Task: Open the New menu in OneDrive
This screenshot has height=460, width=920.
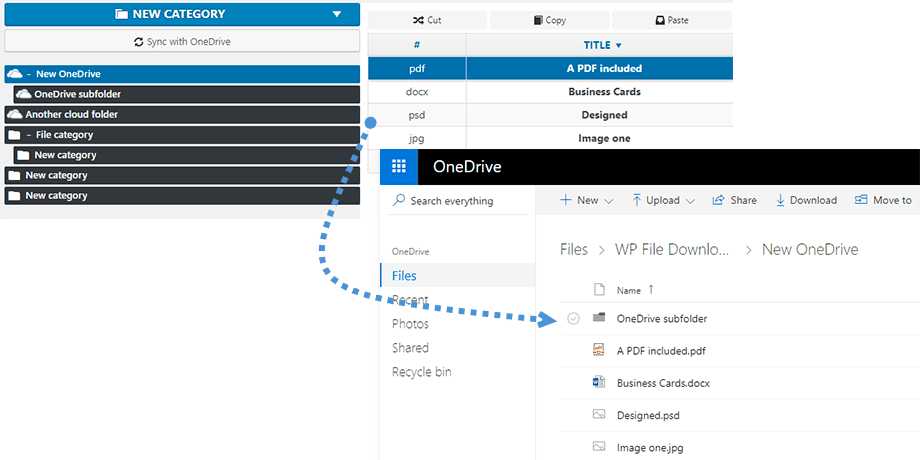Action: click(x=586, y=200)
